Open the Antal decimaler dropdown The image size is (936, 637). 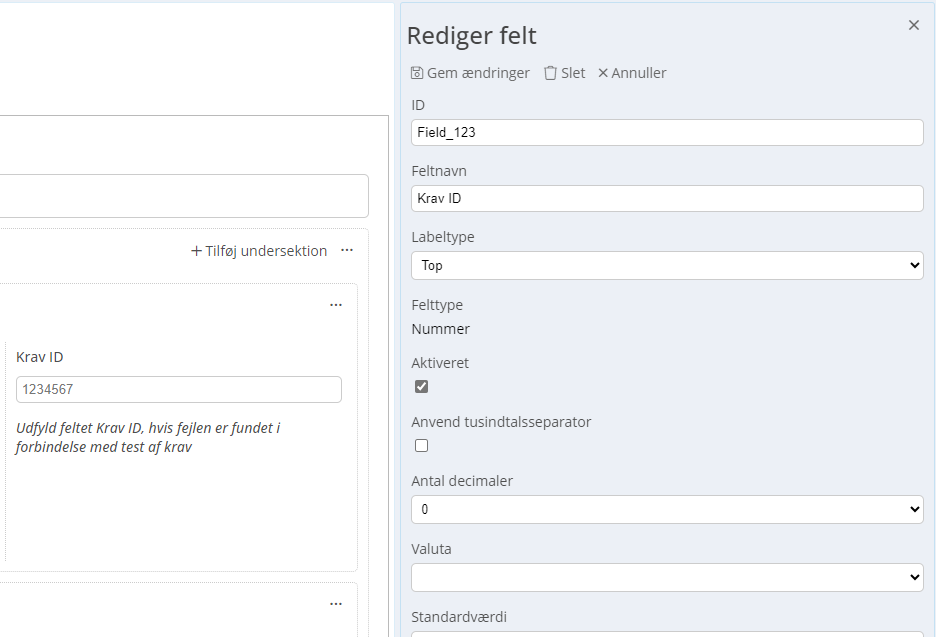pyautogui.click(x=667, y=509)
